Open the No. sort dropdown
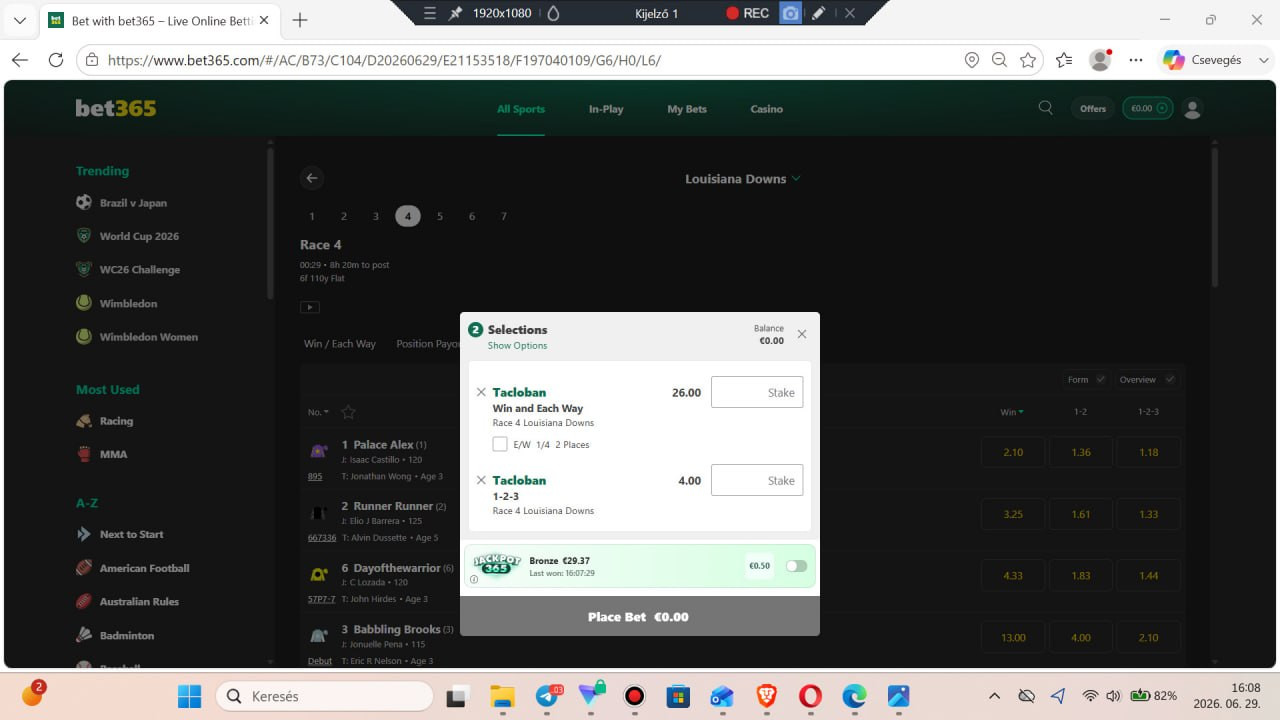This screenshot has width=1280, height=720. pyautogui.click(x=317, y=412)
